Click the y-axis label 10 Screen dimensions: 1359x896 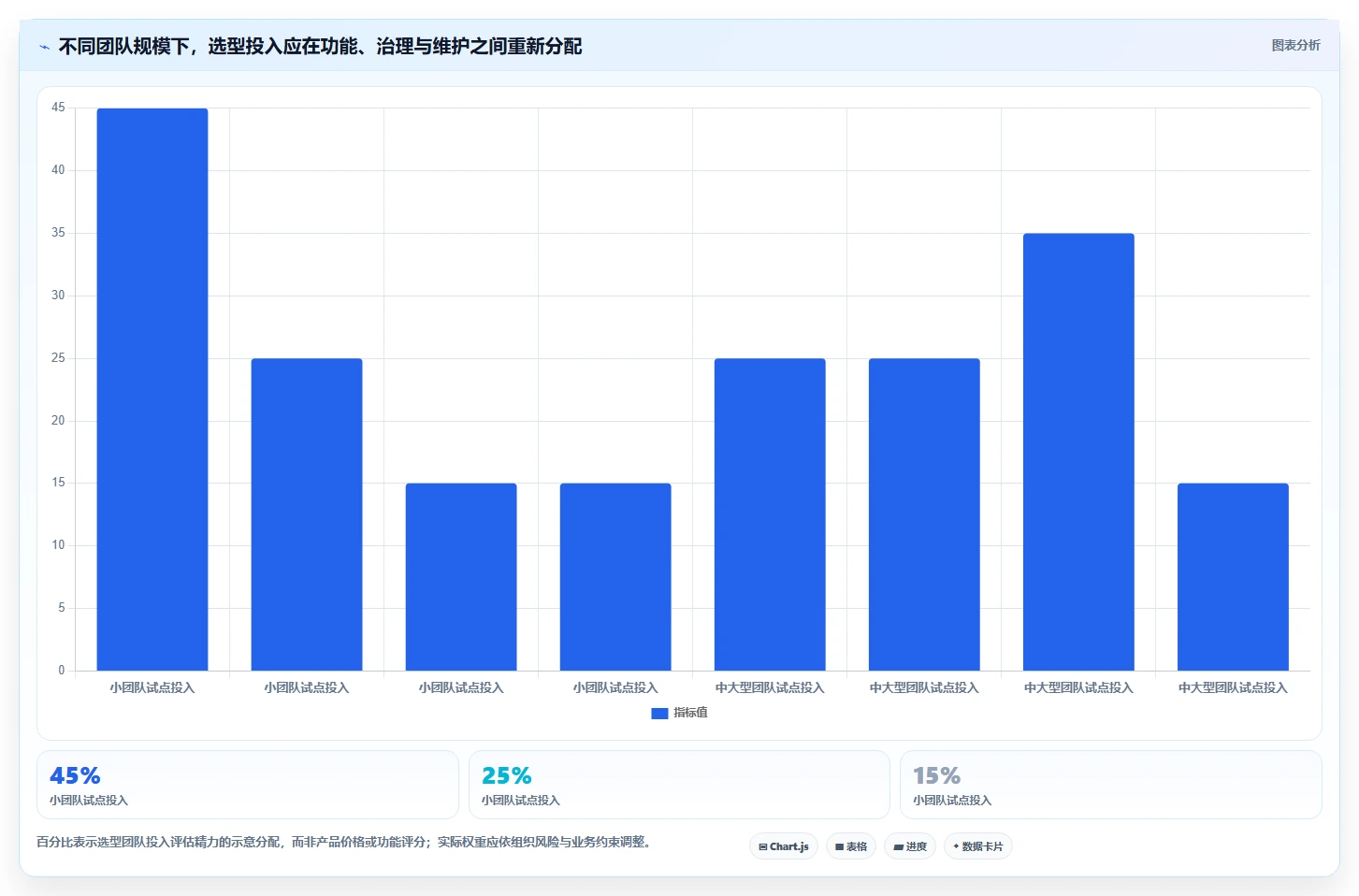[x=58, y=545]
